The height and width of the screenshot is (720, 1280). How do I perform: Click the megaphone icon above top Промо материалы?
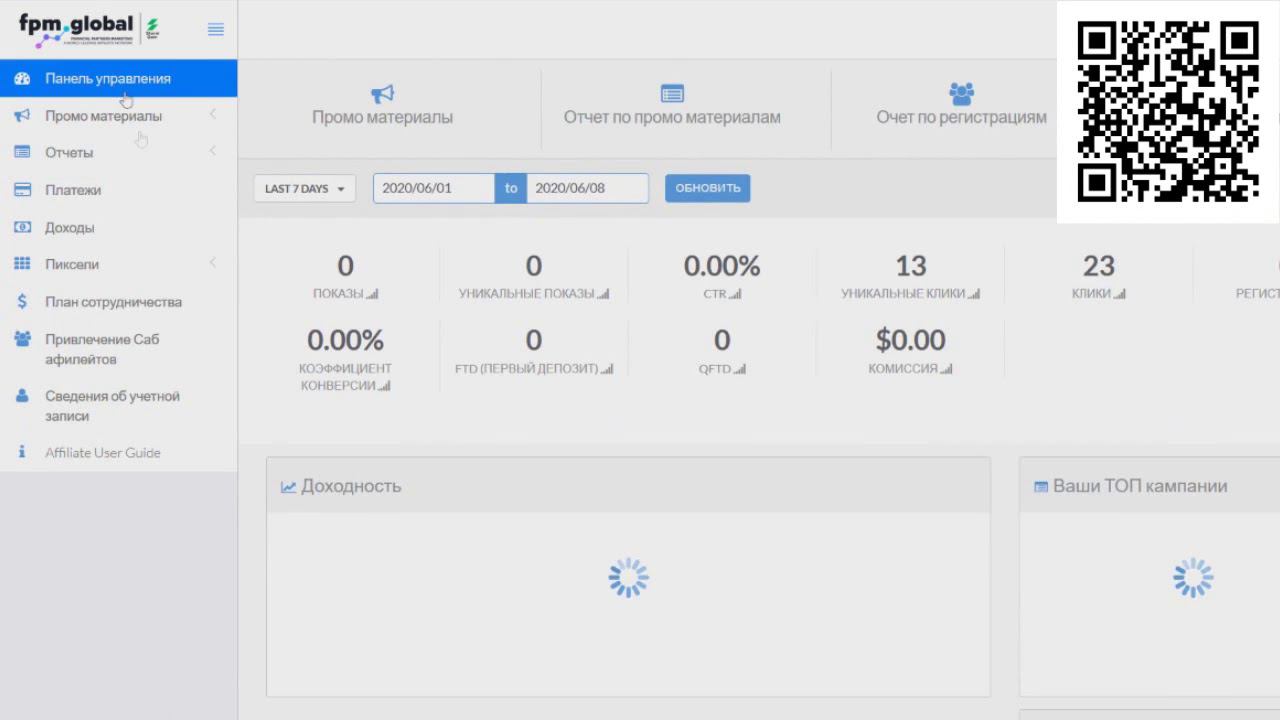[382, 94]
